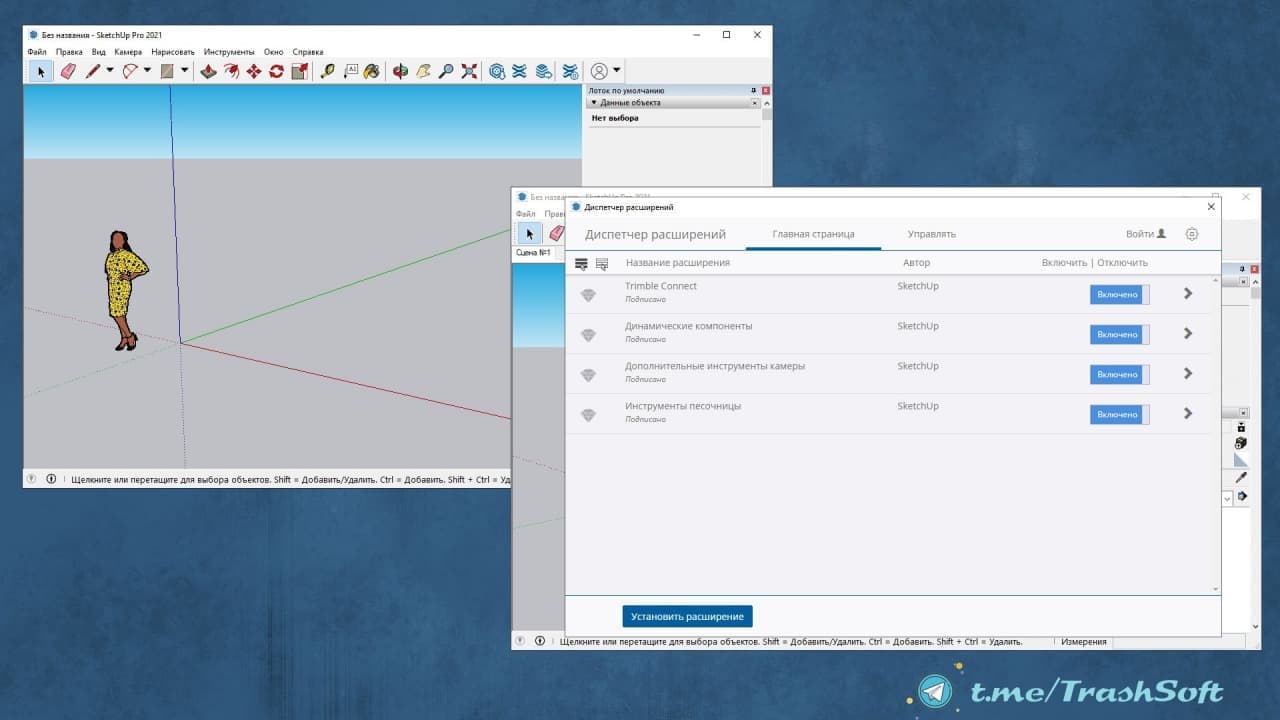Open the Файл menu in main window
Viewport: 1280px width, 720px height.
coord(37,52)
